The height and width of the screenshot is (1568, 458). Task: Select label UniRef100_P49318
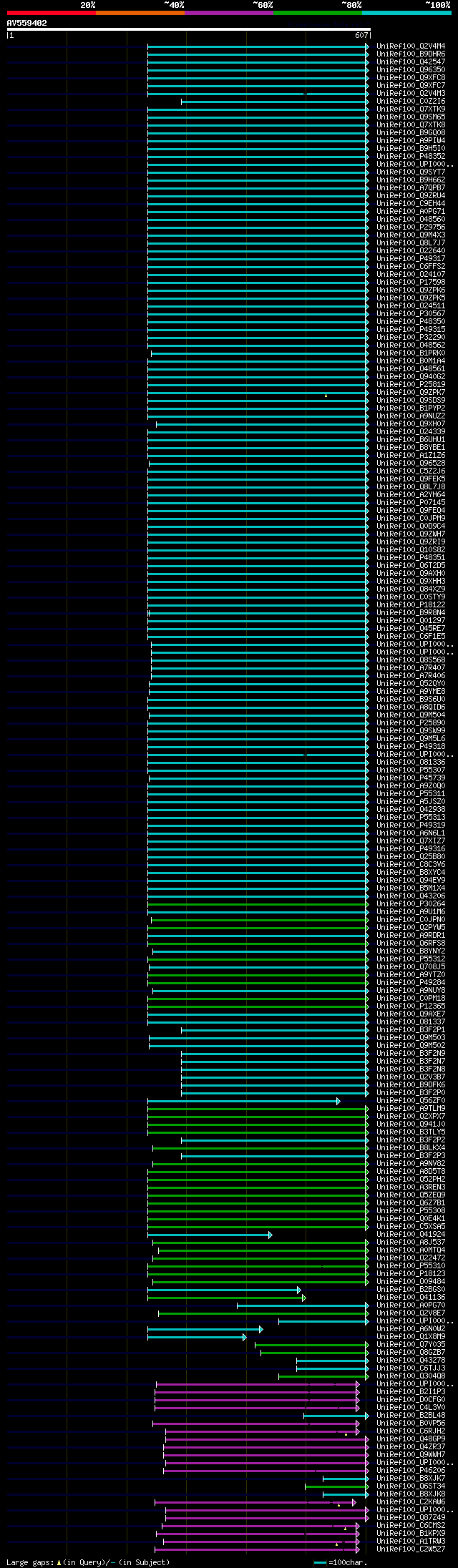411,746
